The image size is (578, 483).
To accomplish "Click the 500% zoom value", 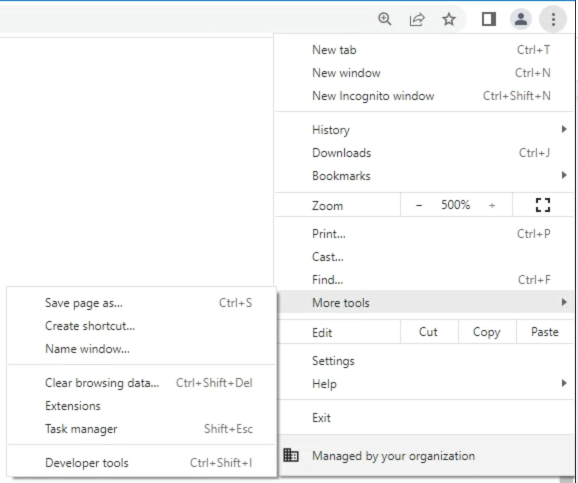I will [456, 205].
